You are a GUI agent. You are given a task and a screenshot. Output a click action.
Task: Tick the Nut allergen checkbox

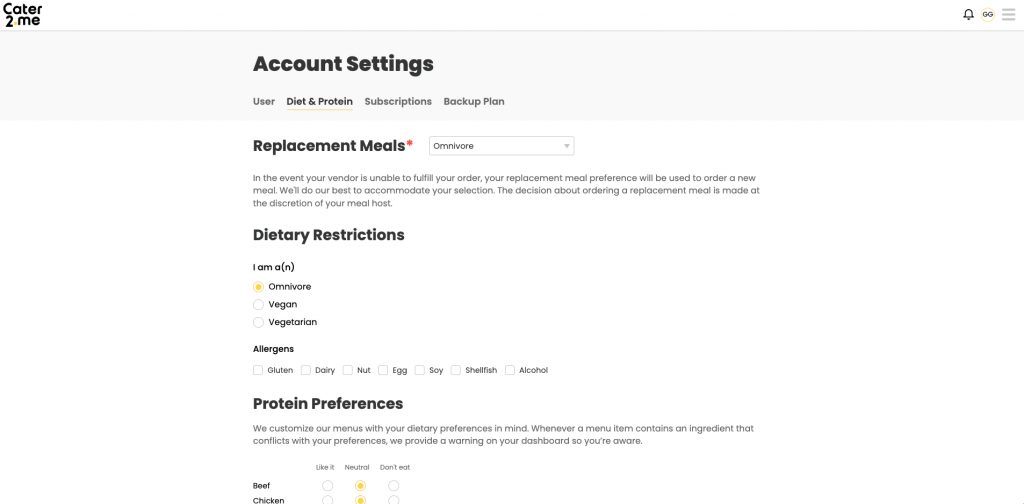(348, 370)
